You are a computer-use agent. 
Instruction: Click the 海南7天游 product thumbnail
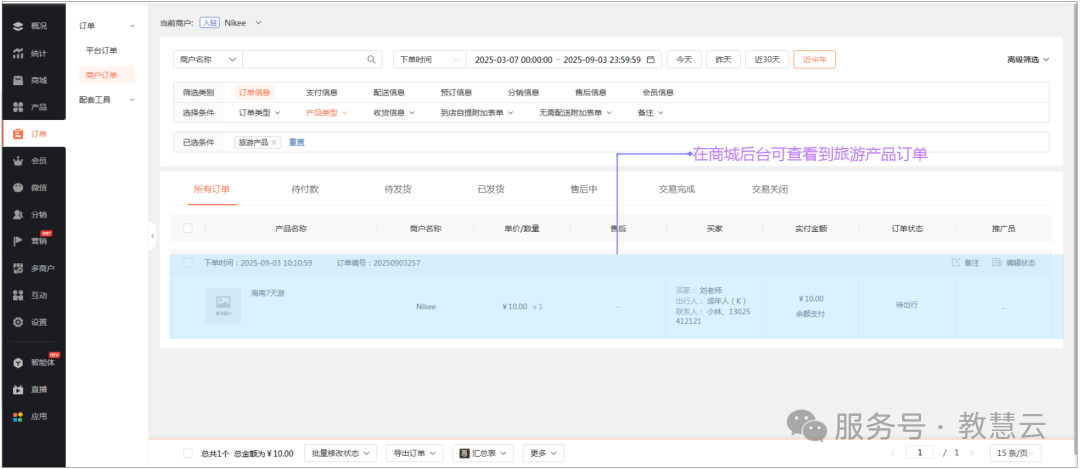tap(223, 305)
